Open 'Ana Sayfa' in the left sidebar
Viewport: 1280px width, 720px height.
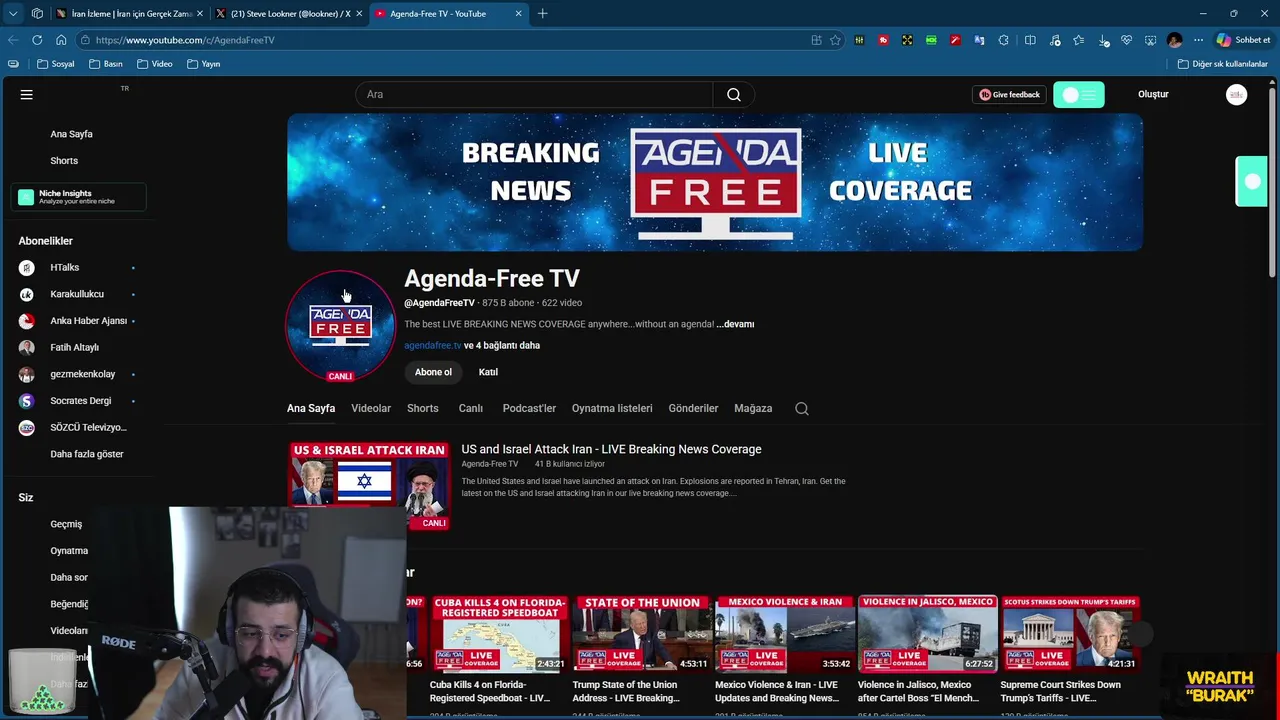[x=71, y=134]
